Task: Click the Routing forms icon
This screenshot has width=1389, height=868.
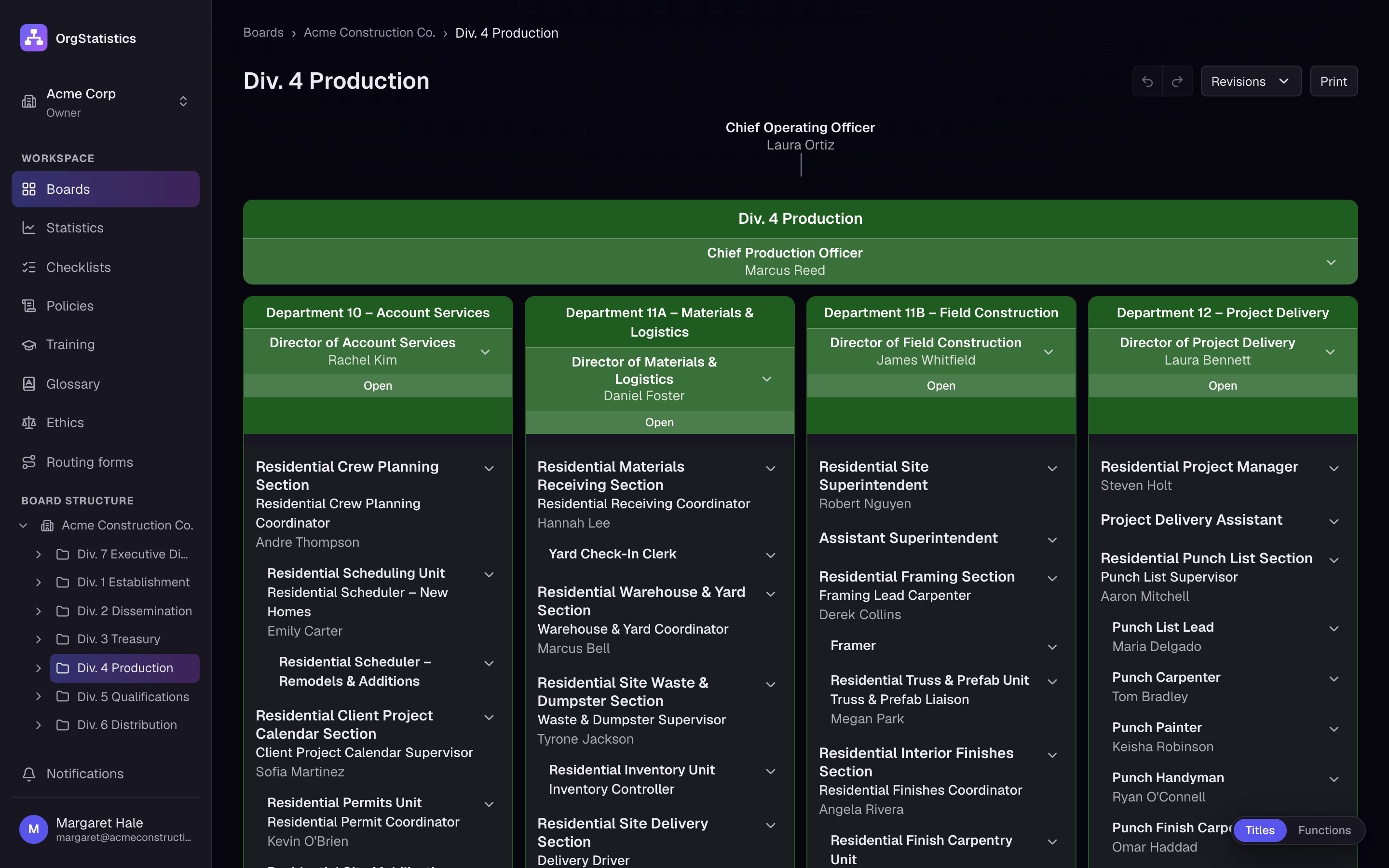Action: (29, 462)
